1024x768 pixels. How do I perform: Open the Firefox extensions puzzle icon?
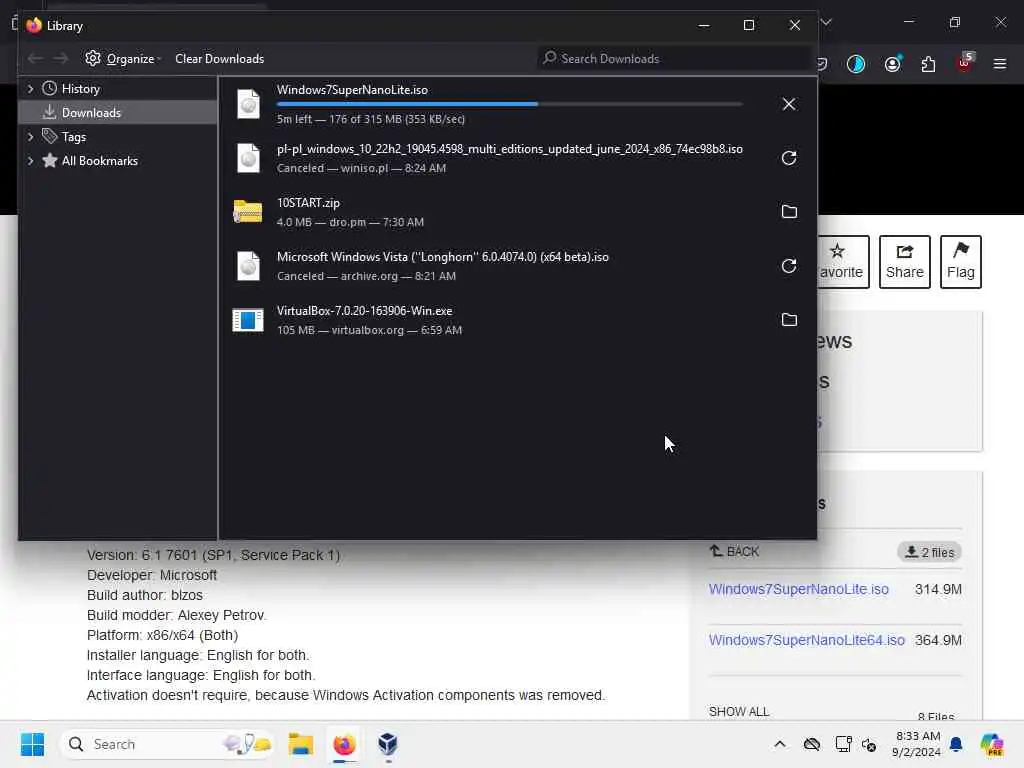pos(928,64)
